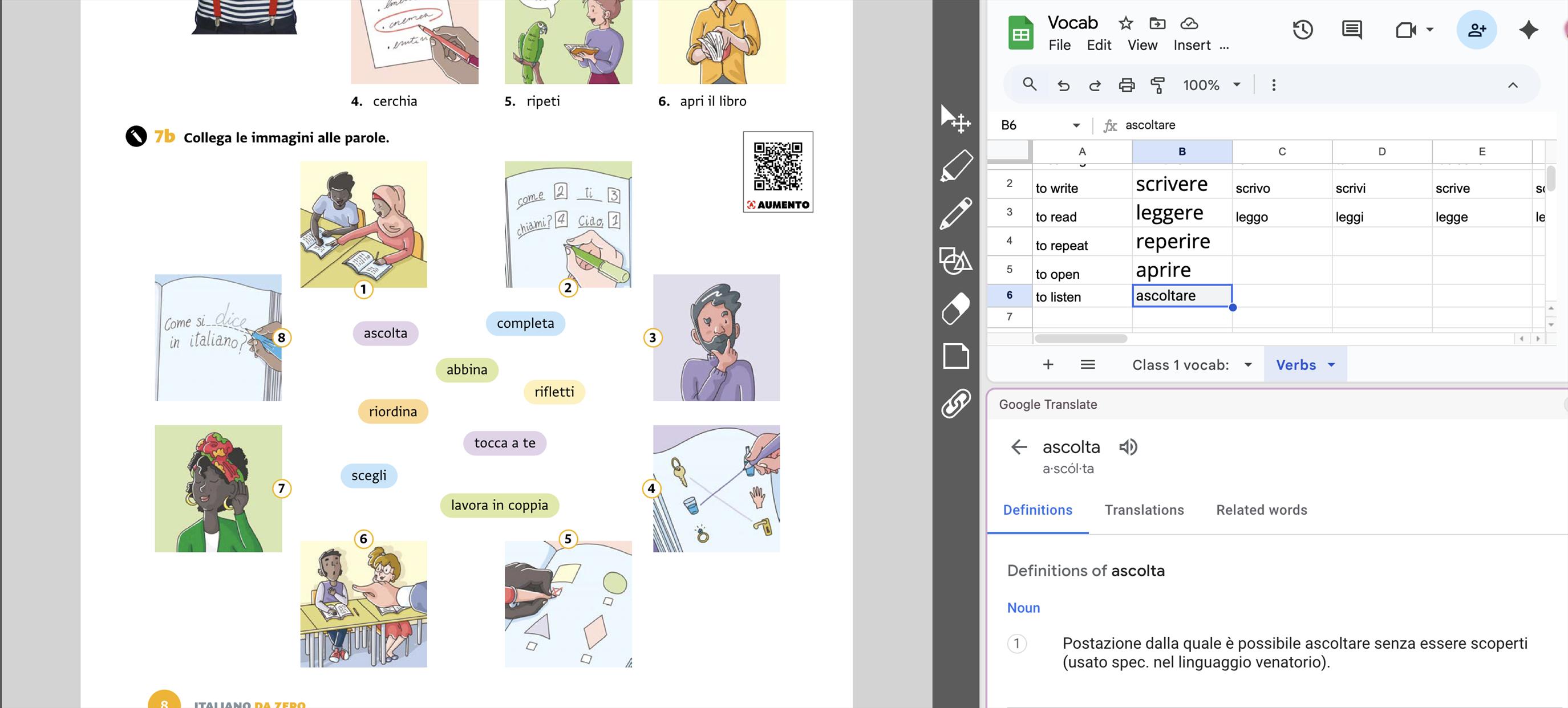Screen dimensions: 1568x708
Task: Open the shapes tool
Action: point(955,261)
